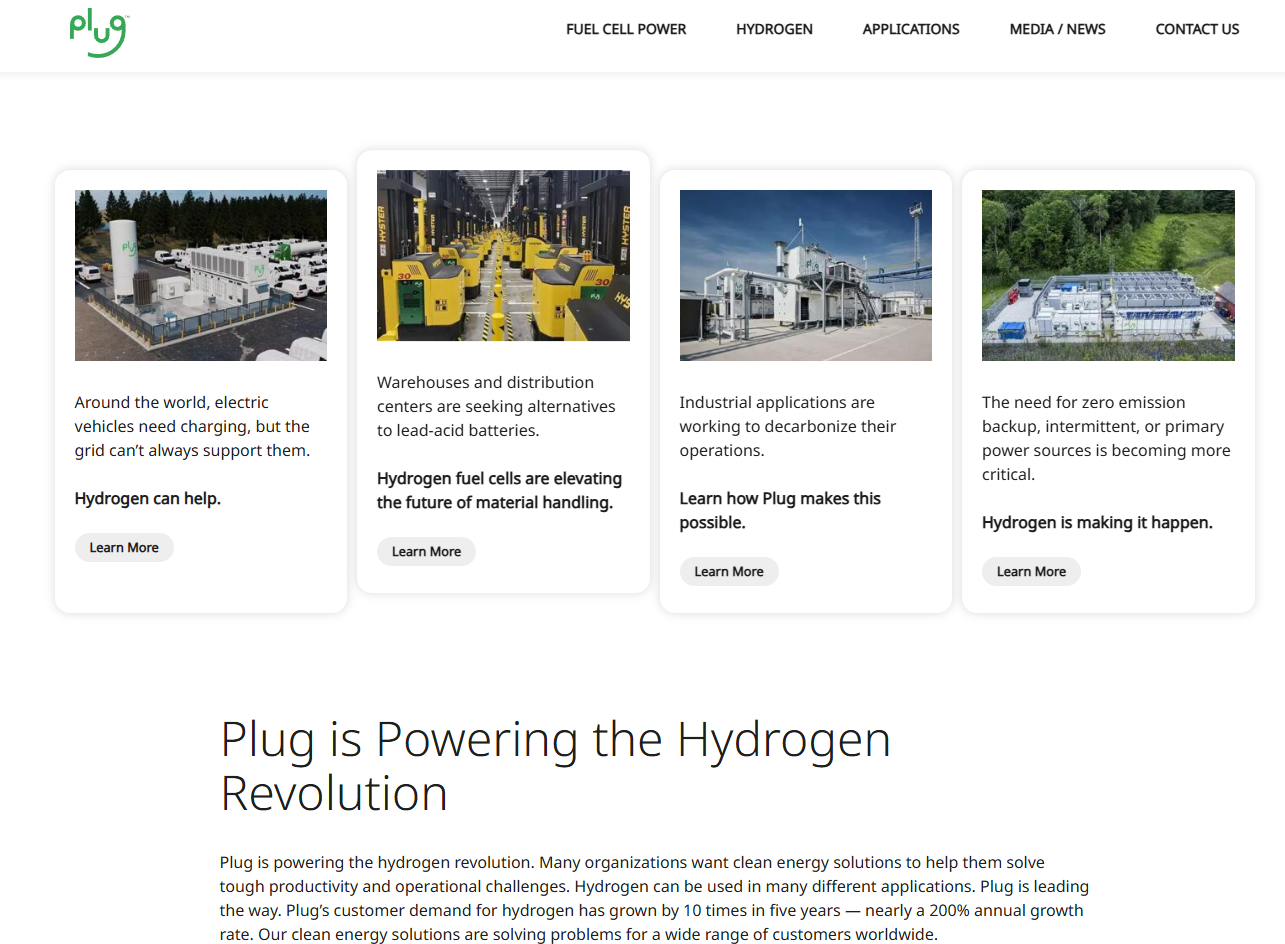Open the aerial power site image
Screen dimensions: 1285x944
(1108, 276)
